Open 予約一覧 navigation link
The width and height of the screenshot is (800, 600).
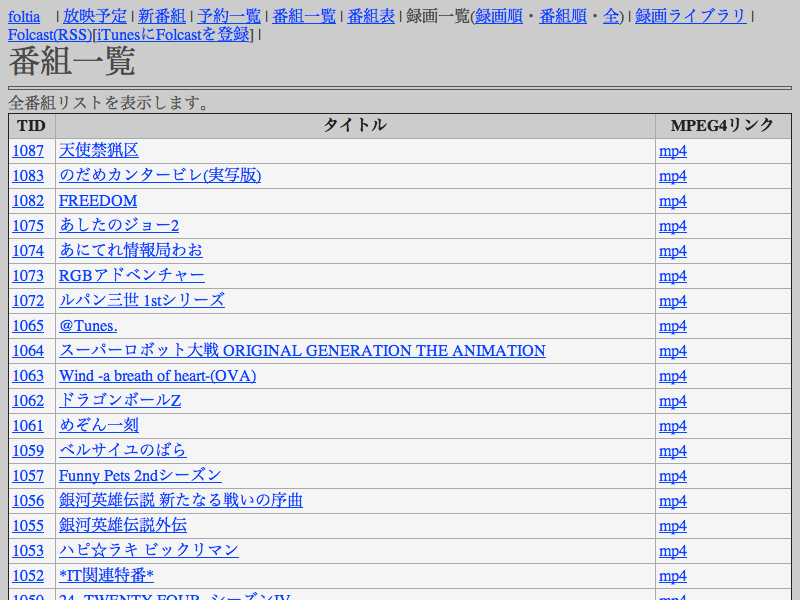[x=229, y=16]
